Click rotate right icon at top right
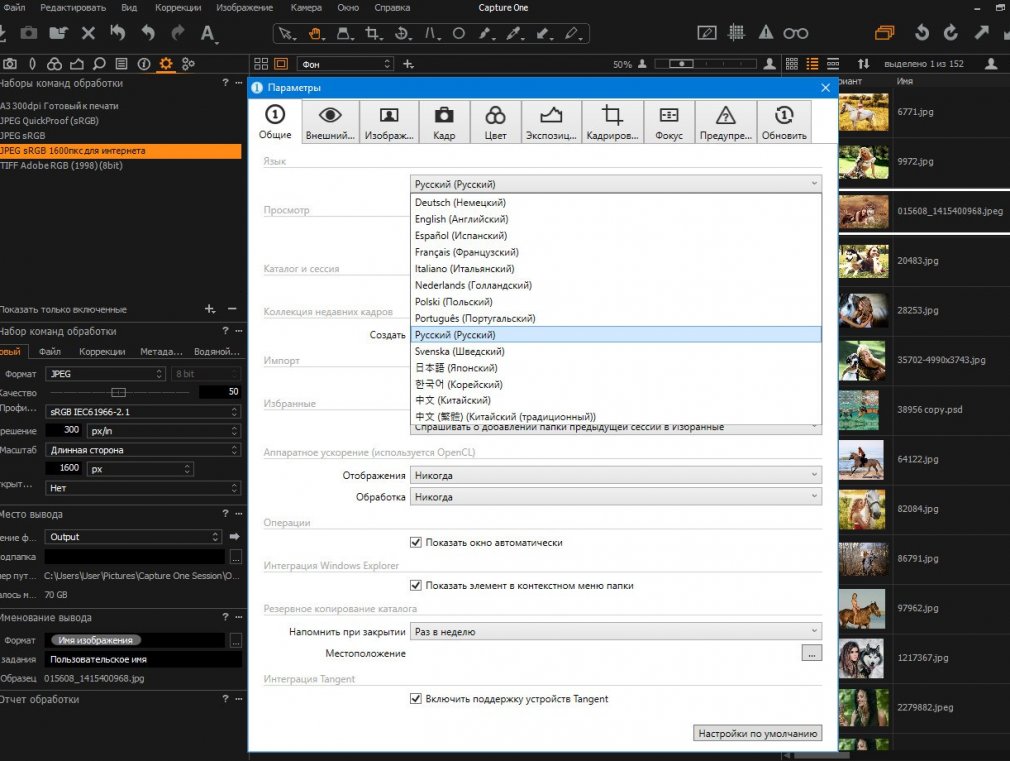Viewport: 1010px width, 761px height. (x=951, y=33)
